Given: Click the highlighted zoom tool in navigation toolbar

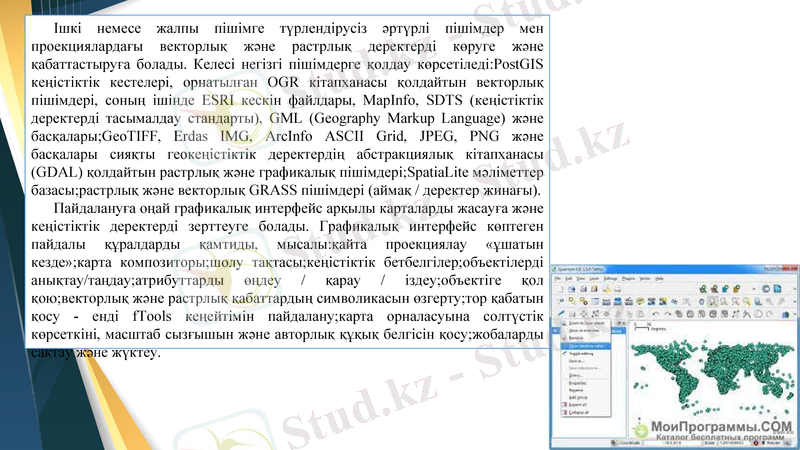Looking at the screenshot, I should (x=713, y=302).
